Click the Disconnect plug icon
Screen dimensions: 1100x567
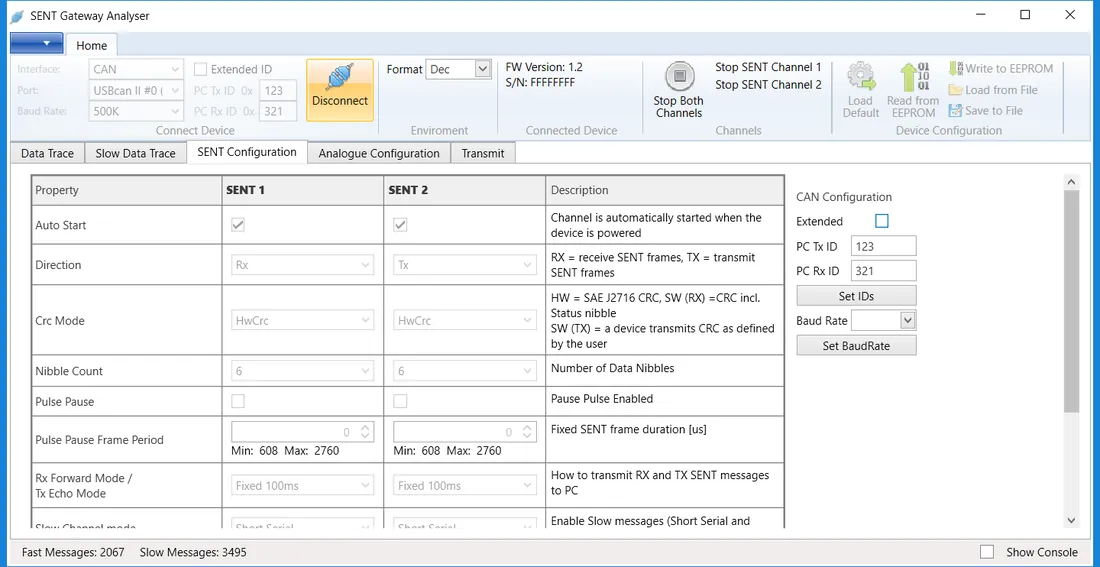(340, 76)
